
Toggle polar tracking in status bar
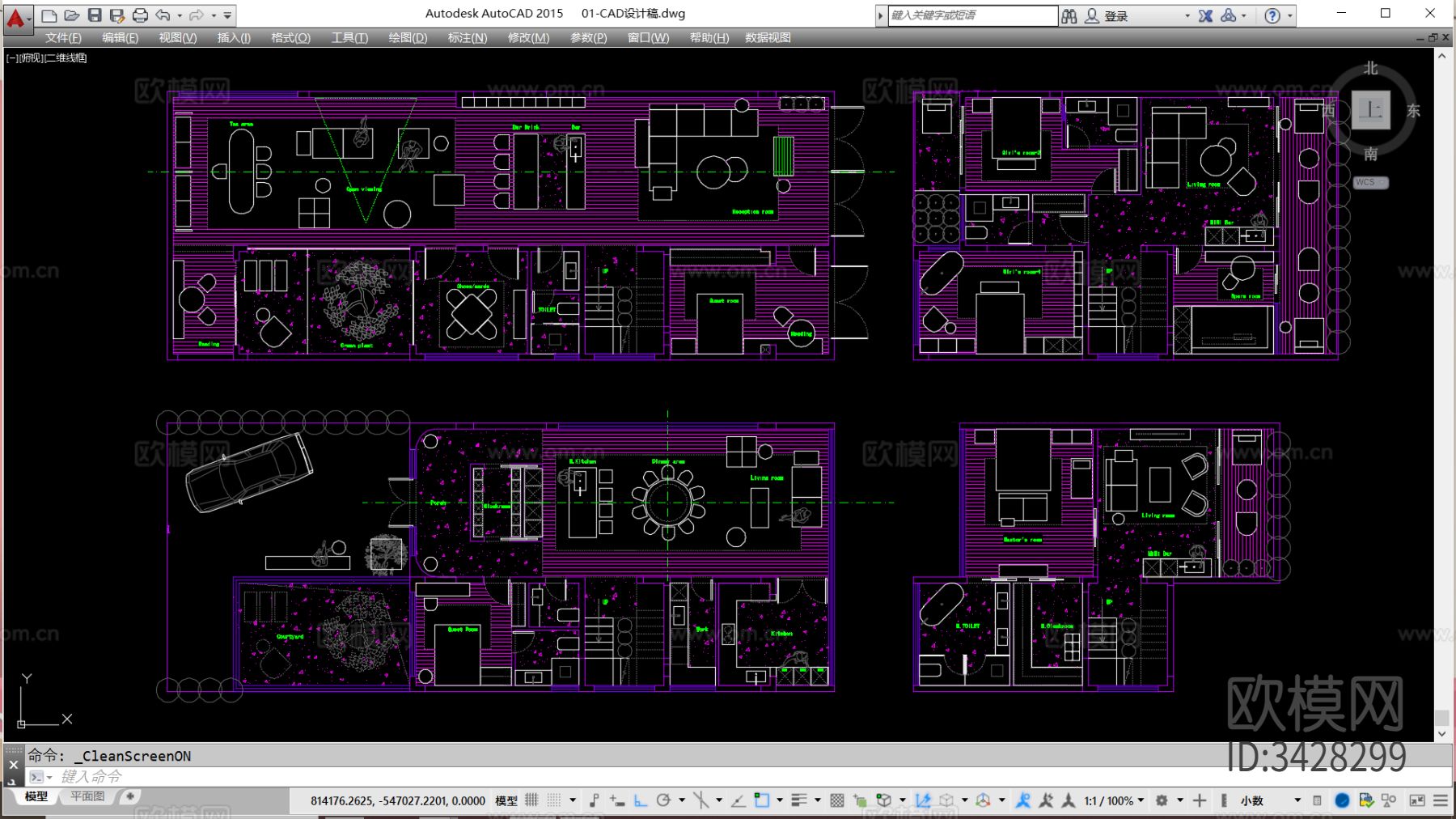tap(664, 800)
